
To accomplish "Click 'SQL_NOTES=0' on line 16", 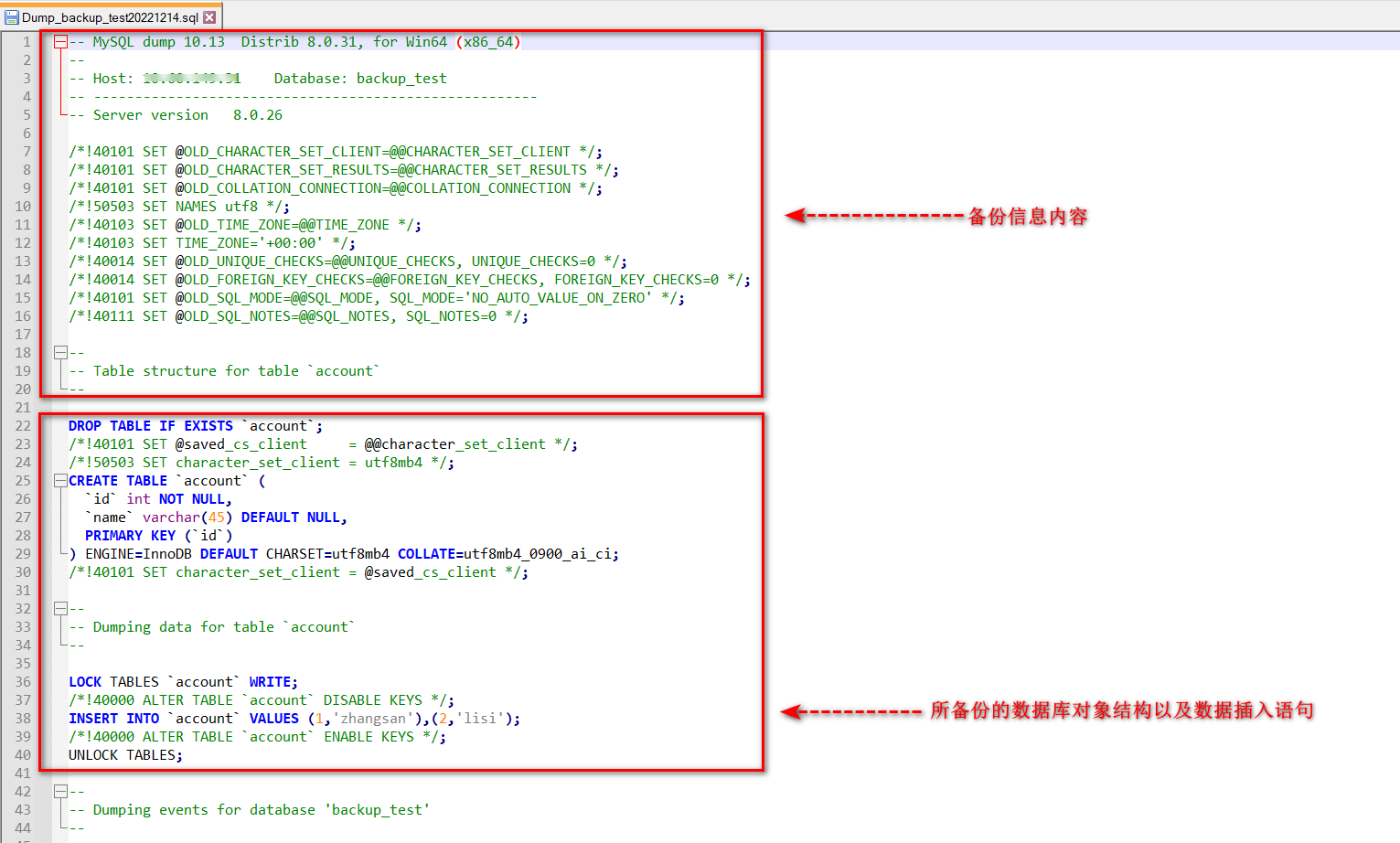I will 452,316.
